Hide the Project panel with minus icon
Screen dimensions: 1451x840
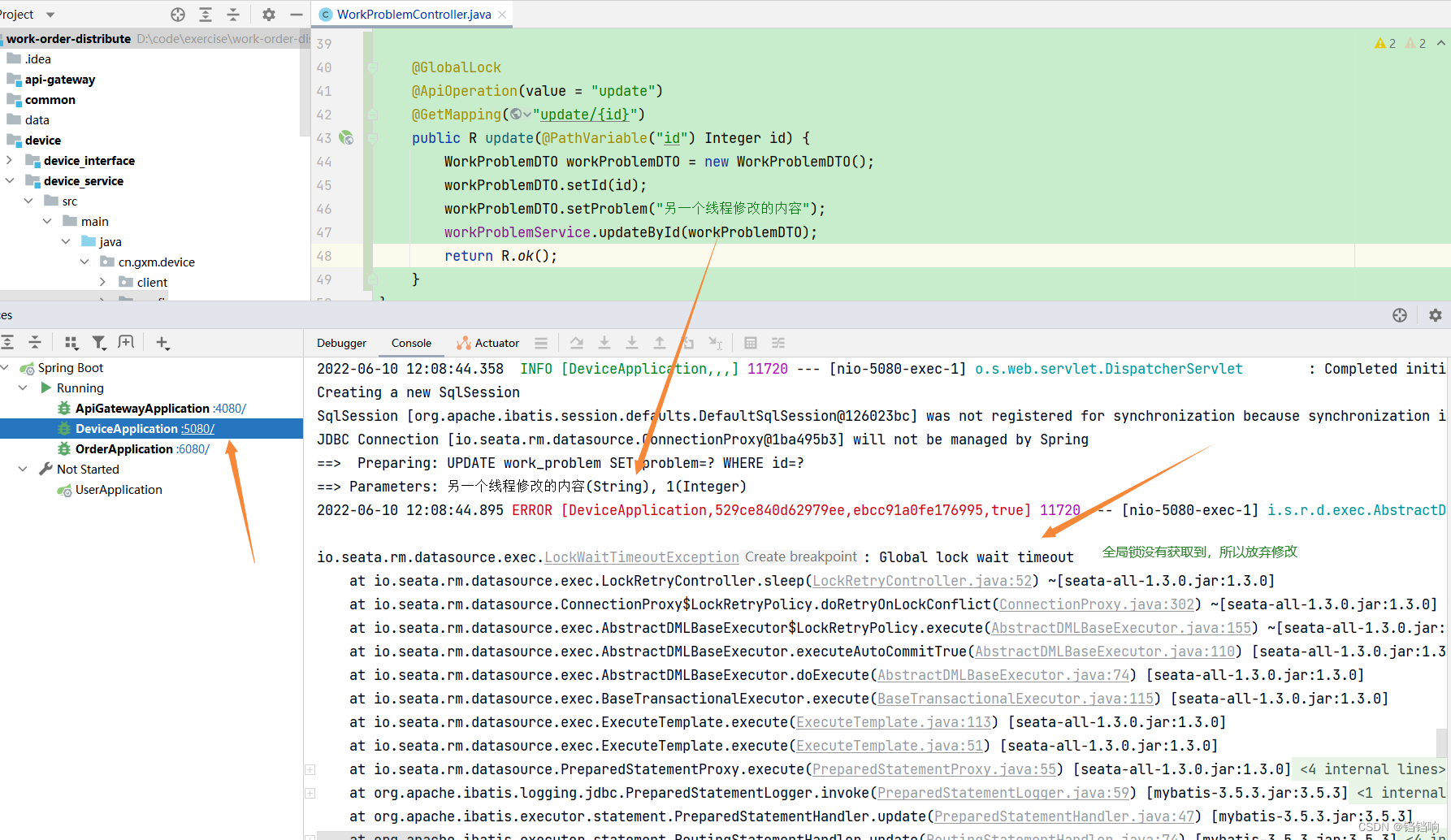point(297,15)
